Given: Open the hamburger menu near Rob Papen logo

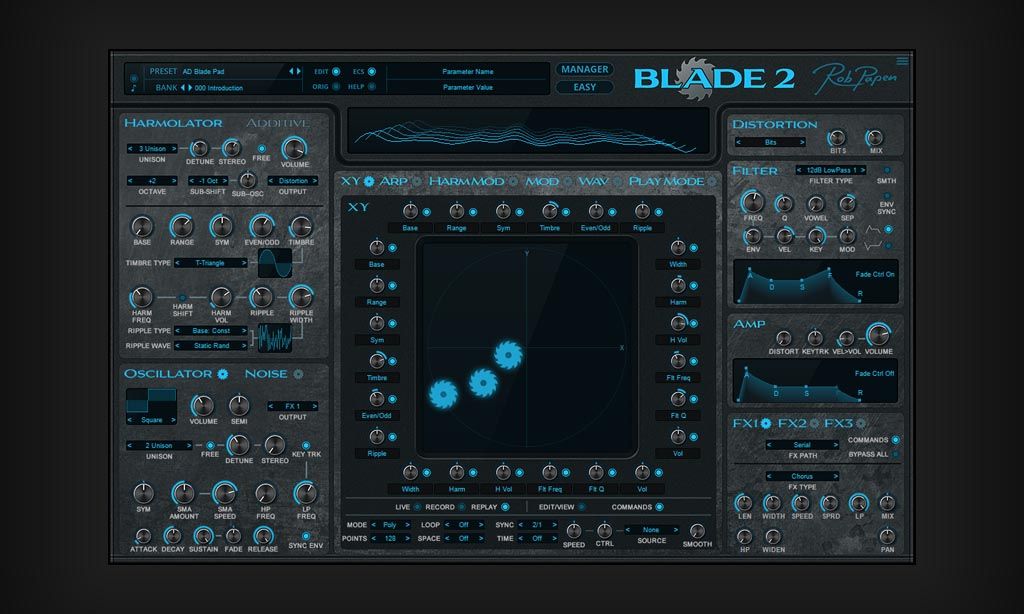Looking at the screenshot, I should 902,61.
